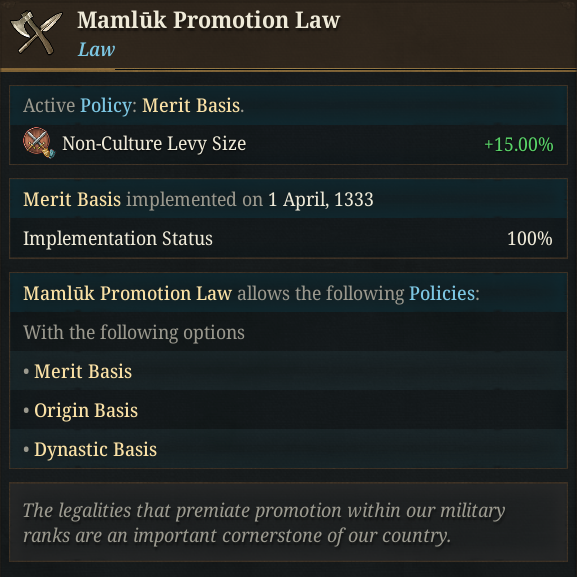
Task: Click the italic Law subtitle link
Action: click(96, 49)
